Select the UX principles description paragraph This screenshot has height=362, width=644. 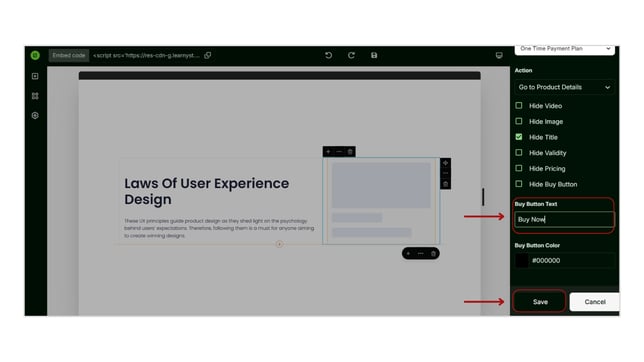tap(219, 228)
